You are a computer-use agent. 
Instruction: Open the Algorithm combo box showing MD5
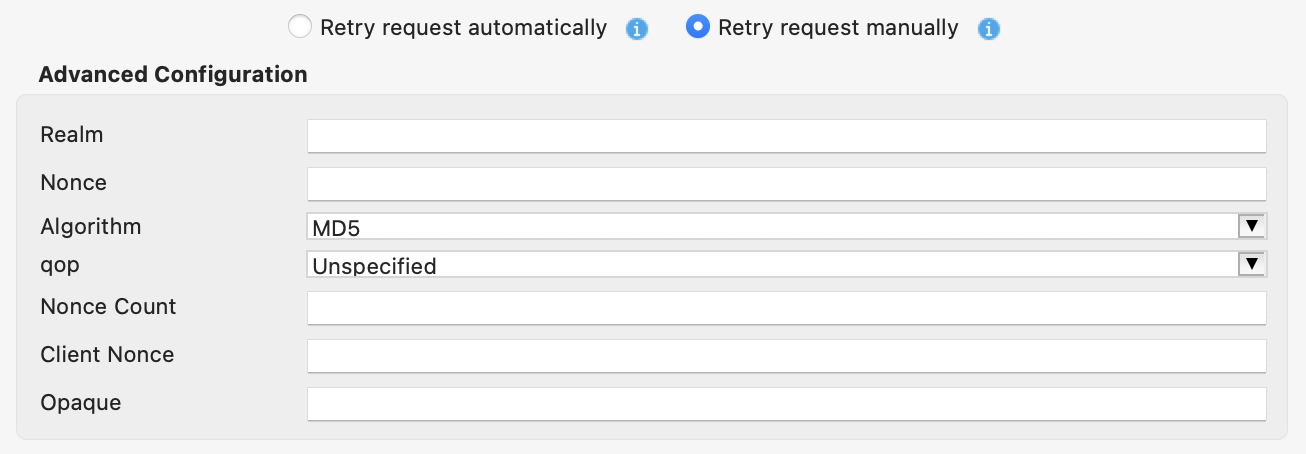click(770, 227)
